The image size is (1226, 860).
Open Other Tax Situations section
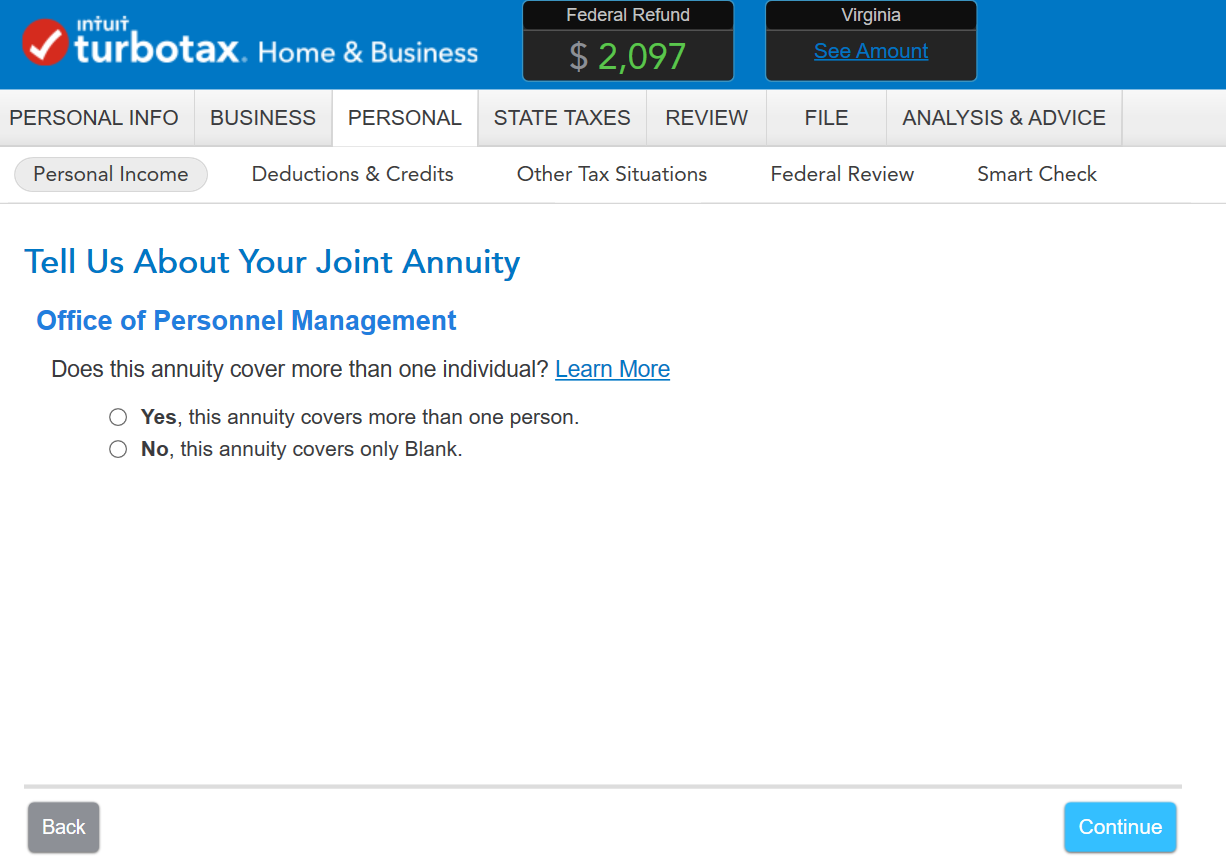pyautogui.click(x=612, y=174)
